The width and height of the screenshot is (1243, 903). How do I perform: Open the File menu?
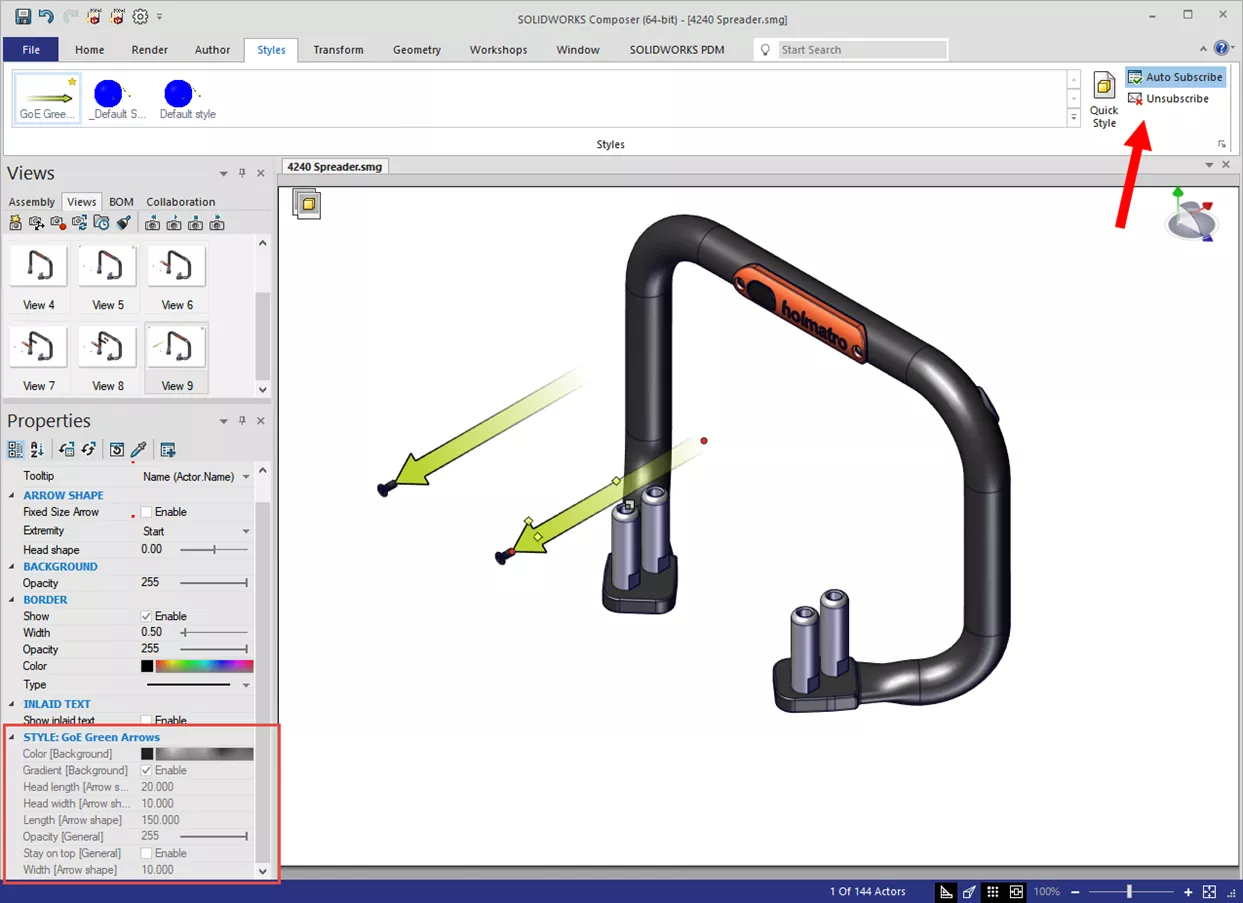click(x=31, y=50)
